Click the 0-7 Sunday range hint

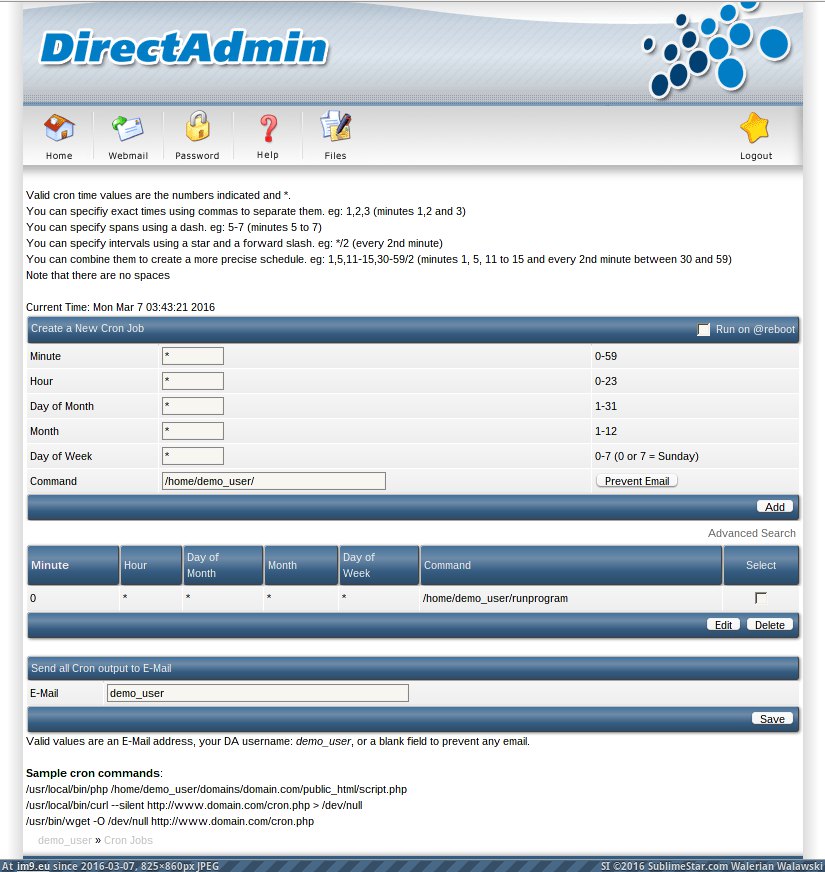(646, 456)
